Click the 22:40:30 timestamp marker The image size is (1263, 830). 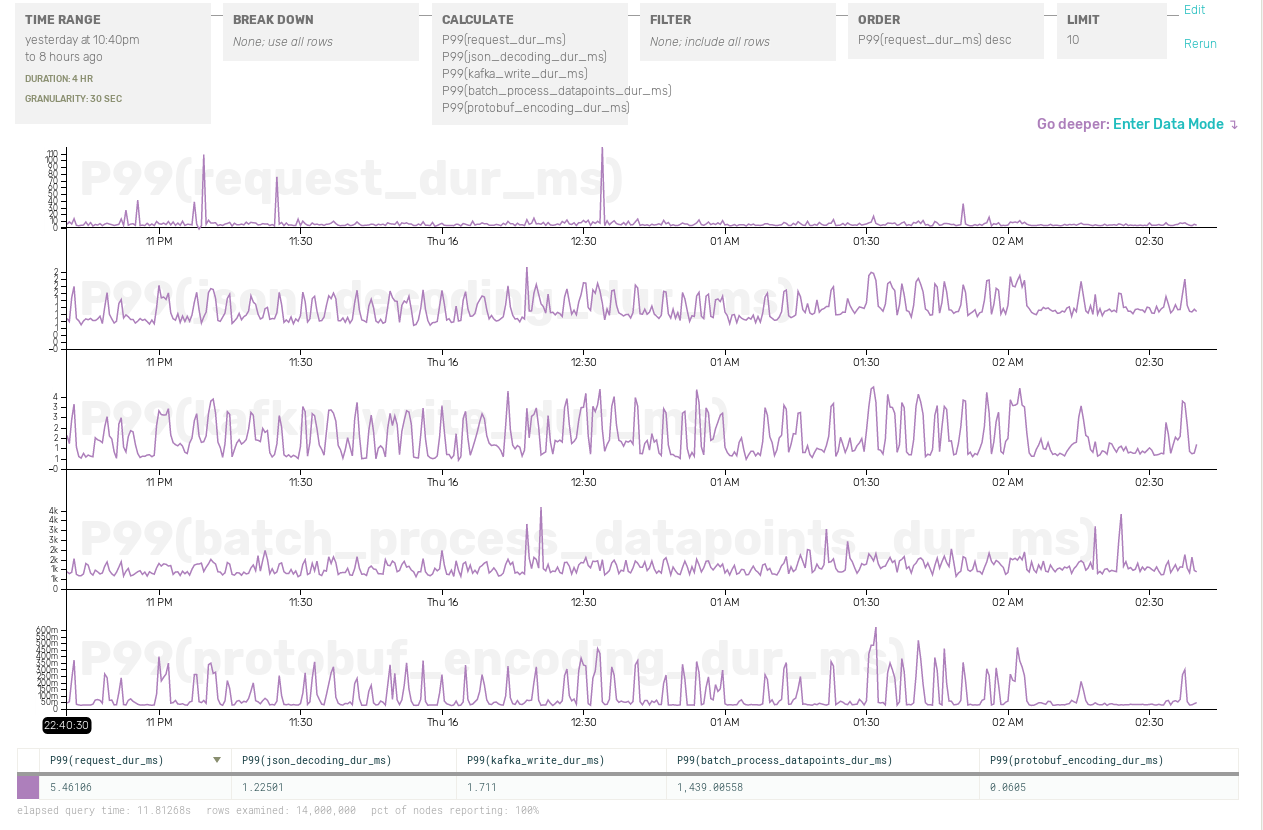[x=66, y=725]
